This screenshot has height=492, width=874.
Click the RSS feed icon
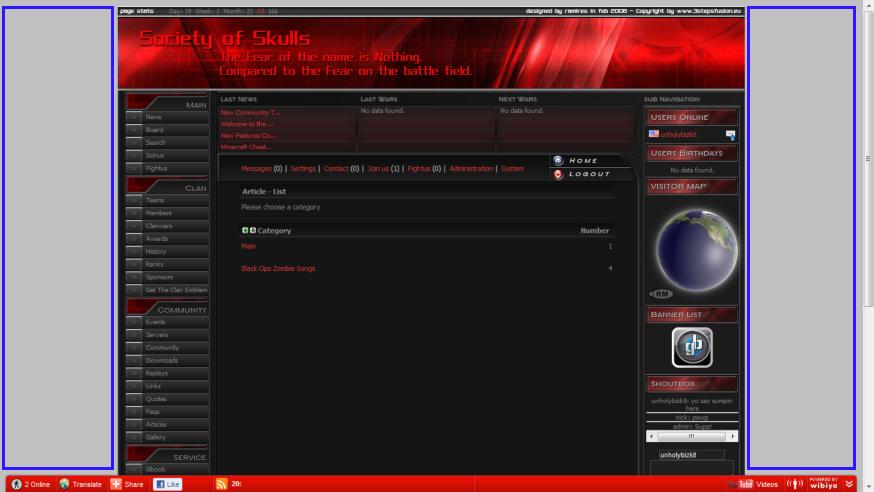click(221, 484)
